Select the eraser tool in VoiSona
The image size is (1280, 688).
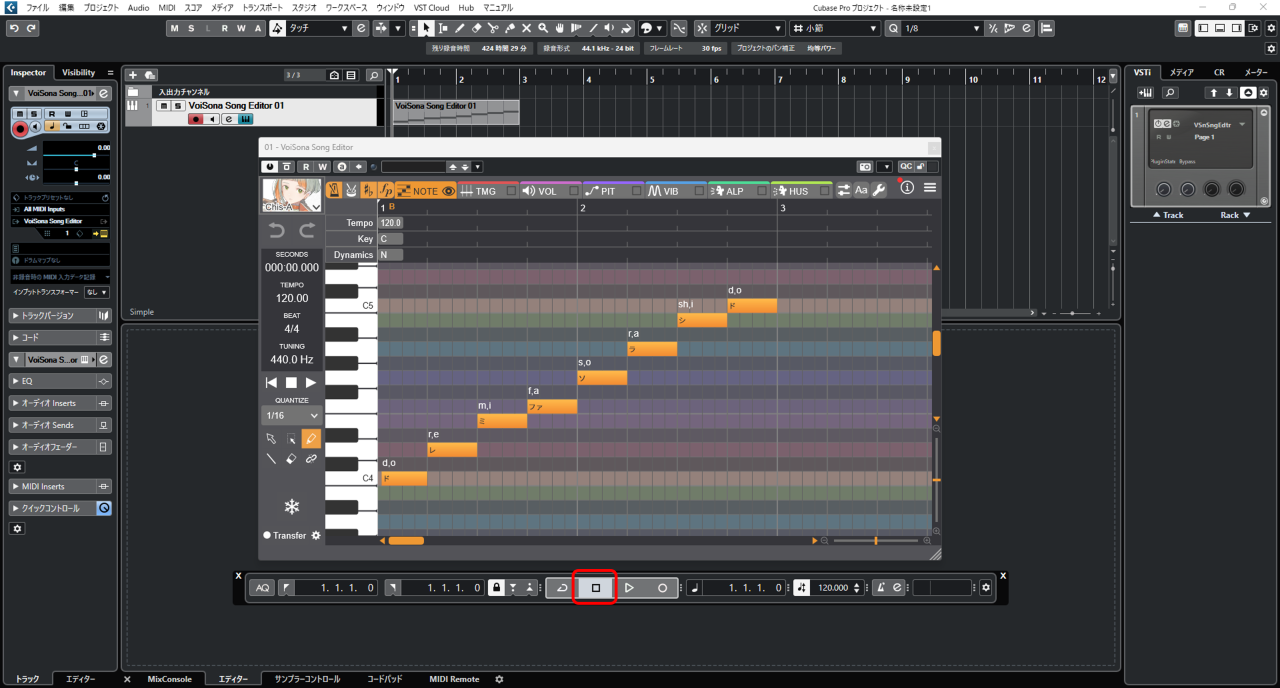tap(291, 459)
